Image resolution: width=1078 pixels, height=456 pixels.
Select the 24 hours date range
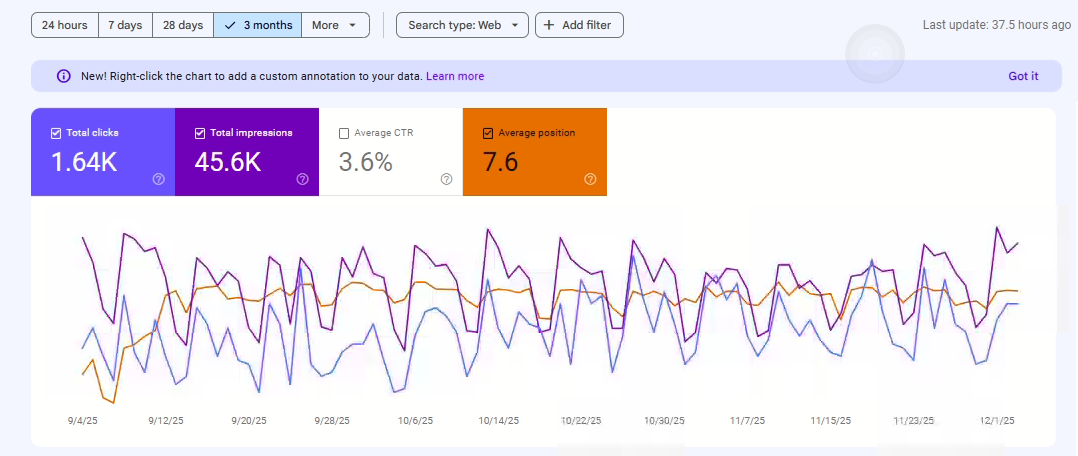64,25
